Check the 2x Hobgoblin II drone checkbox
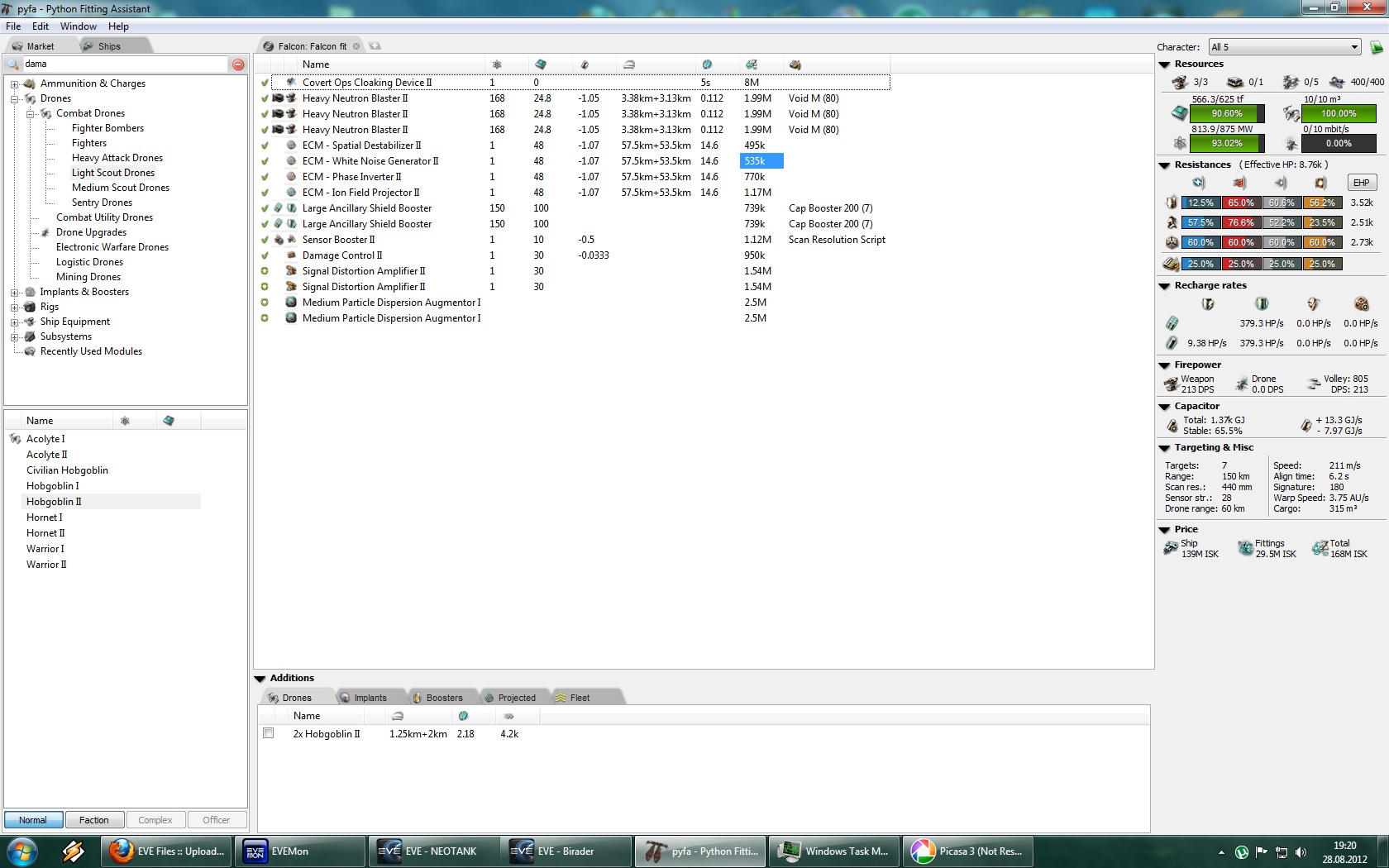 click(268, 733)
